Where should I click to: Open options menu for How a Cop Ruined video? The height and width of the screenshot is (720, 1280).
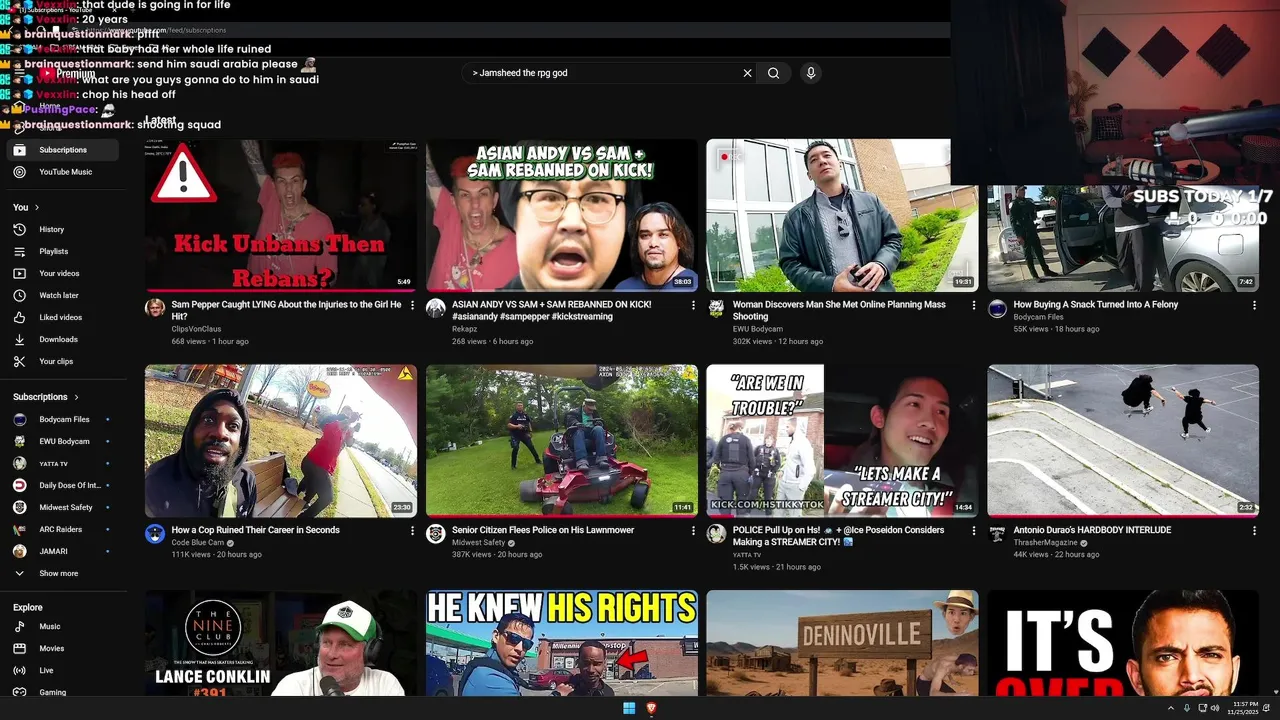[412, 531]
